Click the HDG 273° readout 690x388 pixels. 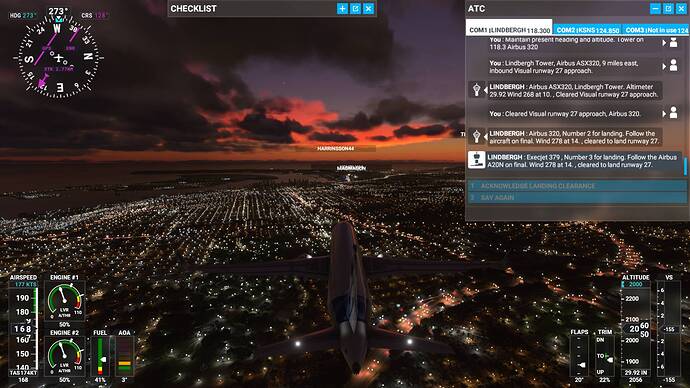(23, 15)
